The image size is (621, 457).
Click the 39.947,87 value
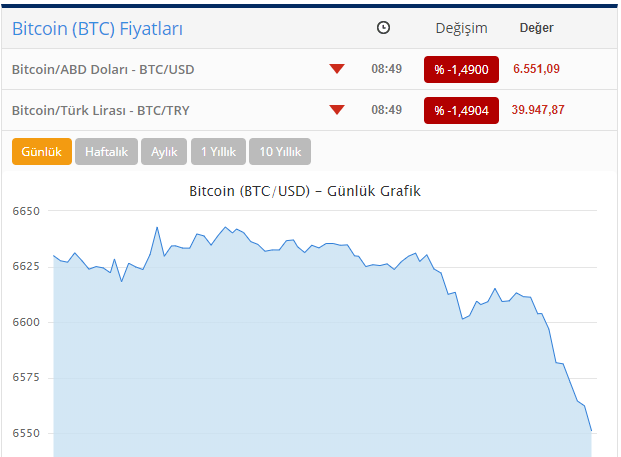coord(538,110)
